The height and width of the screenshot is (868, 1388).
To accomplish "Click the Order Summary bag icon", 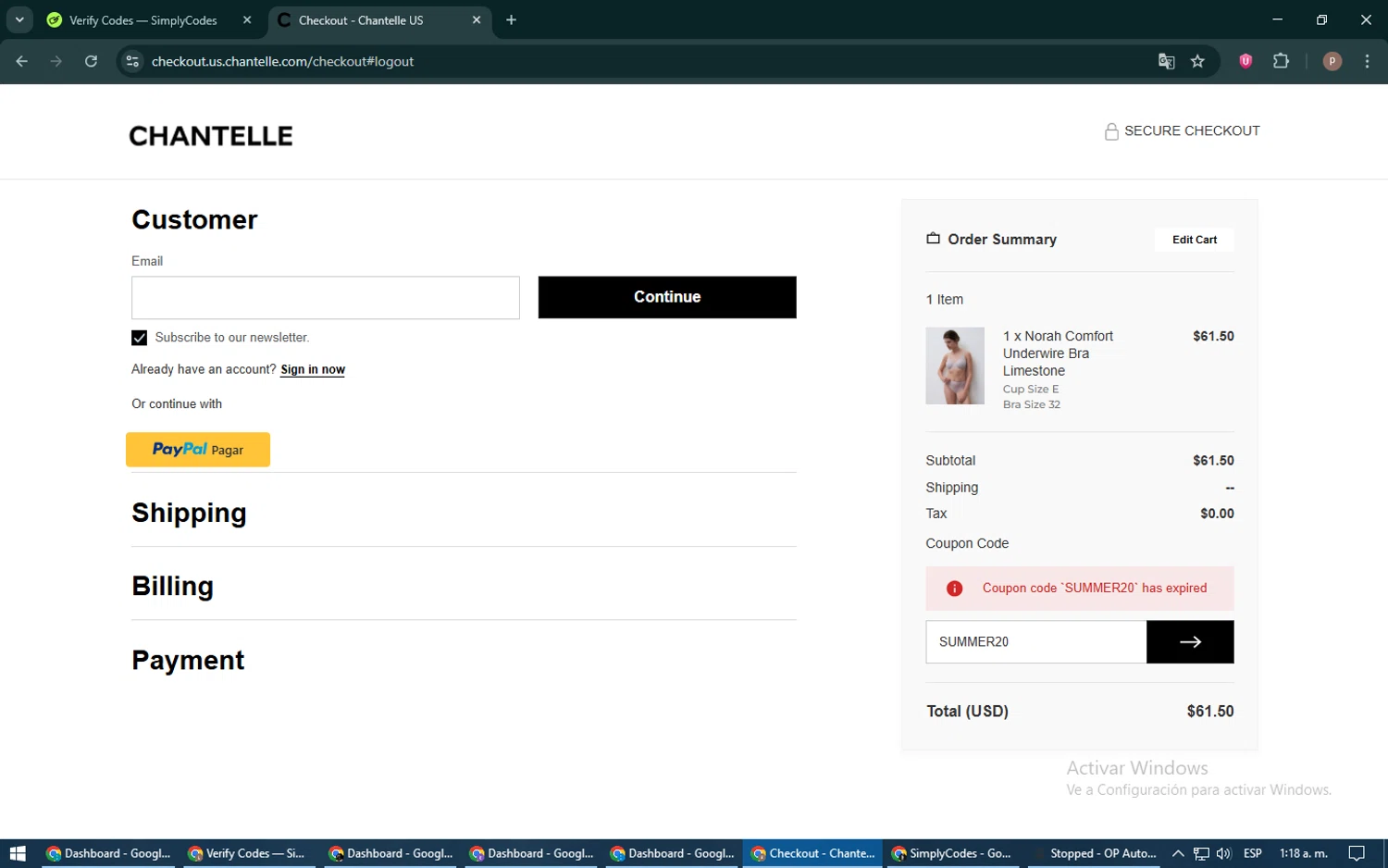I will point(933,238).
